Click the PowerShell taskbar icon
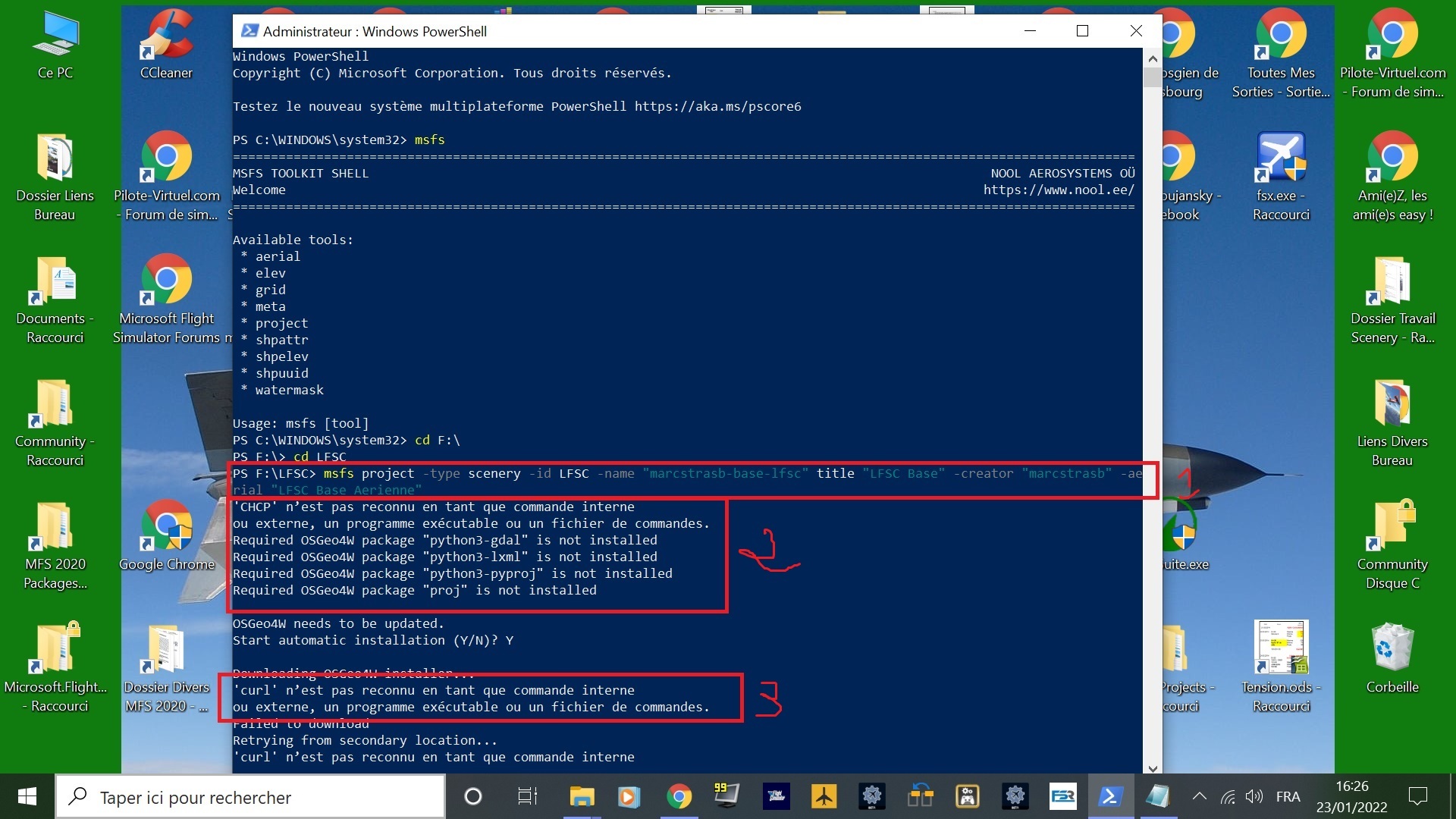The width and height of the screenshot is (1456, 819). [1110, 796]
